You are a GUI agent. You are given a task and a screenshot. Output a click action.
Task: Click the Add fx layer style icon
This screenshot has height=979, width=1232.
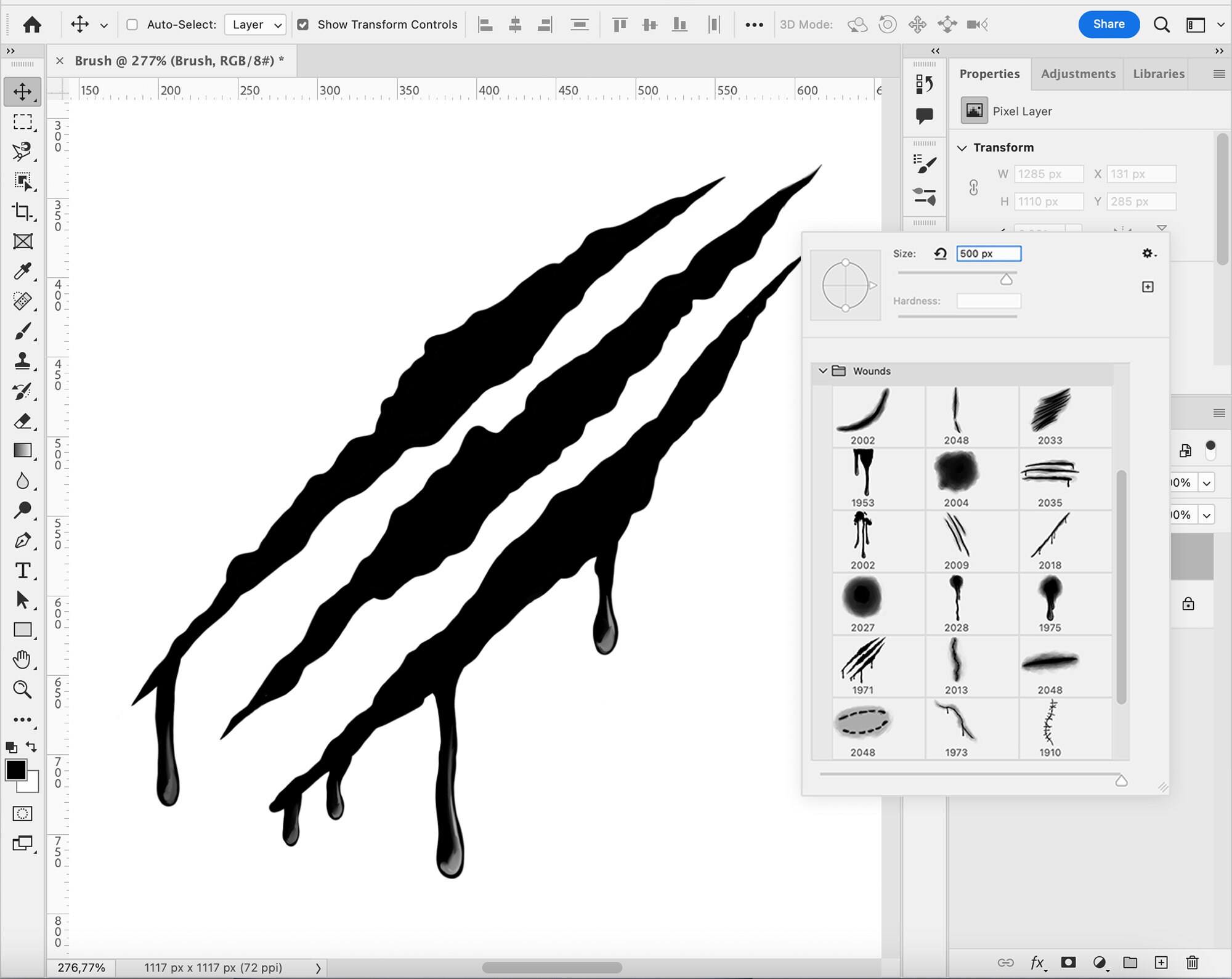click(x=1037, y=962)
